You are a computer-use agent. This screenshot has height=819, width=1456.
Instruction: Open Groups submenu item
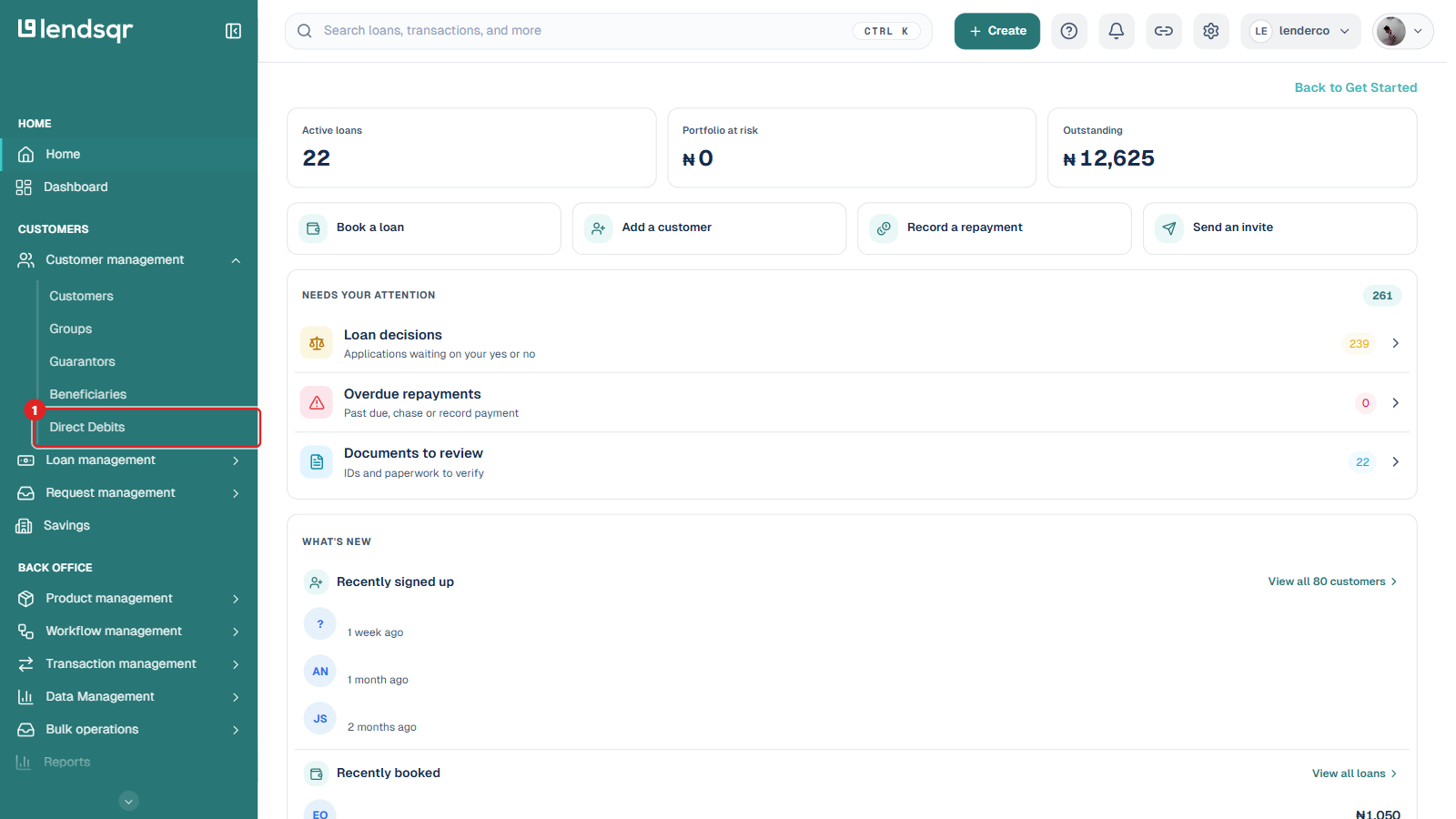(71, 329)
